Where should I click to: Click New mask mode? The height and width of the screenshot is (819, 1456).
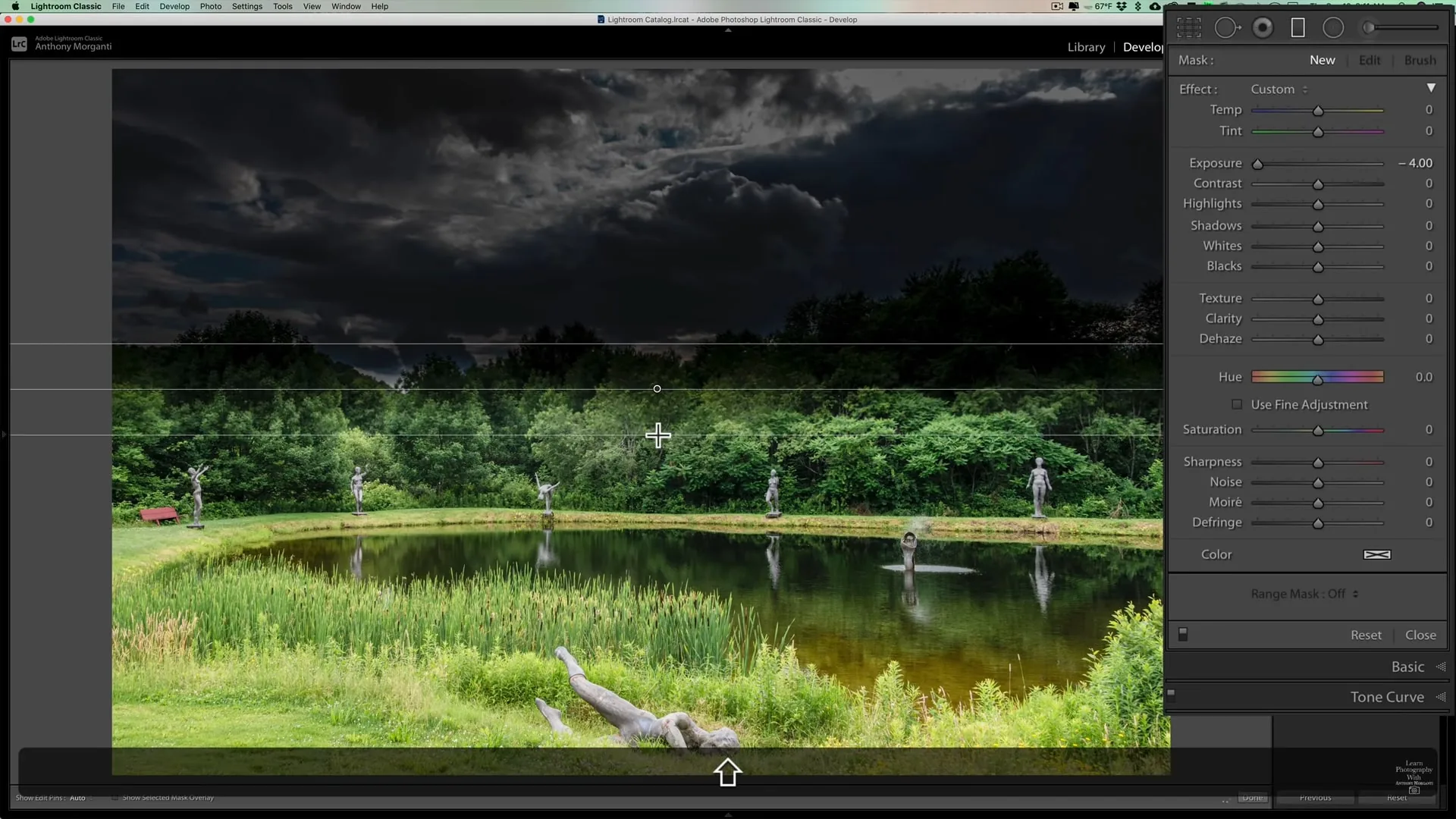1322,60
